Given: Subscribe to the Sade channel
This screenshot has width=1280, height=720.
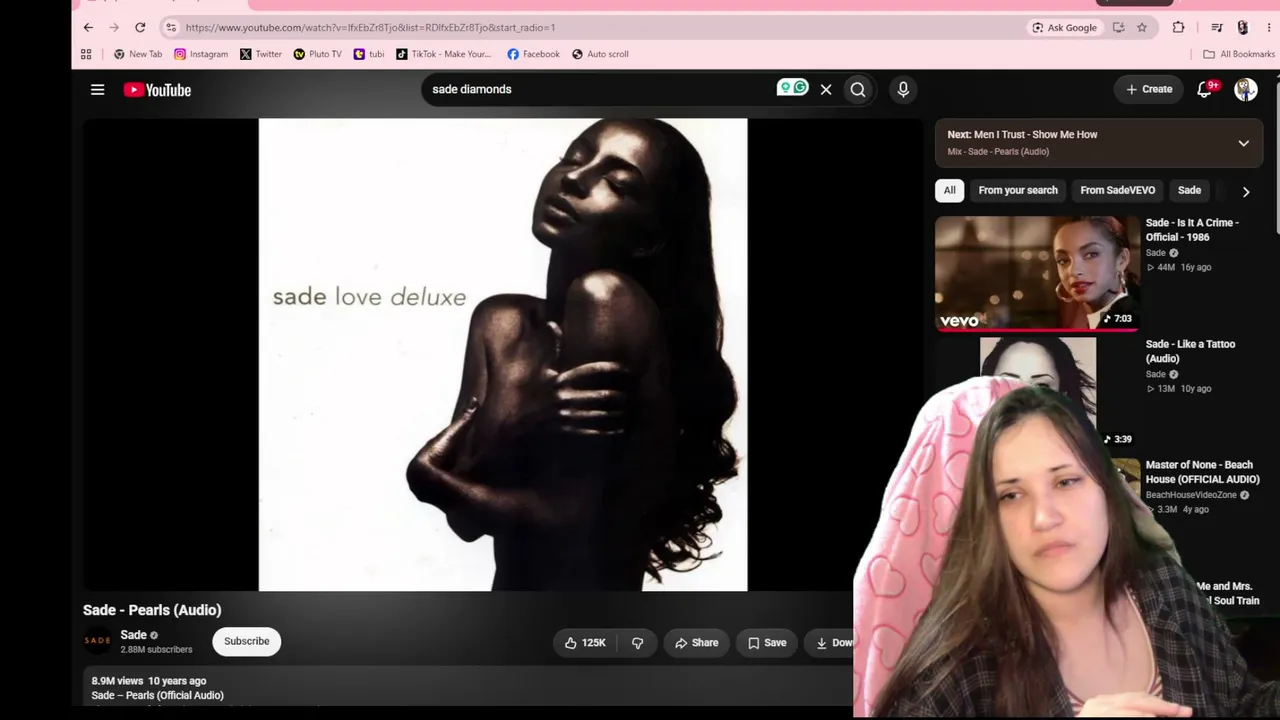Looking at the screenshot, I should (x=247, y=641).
